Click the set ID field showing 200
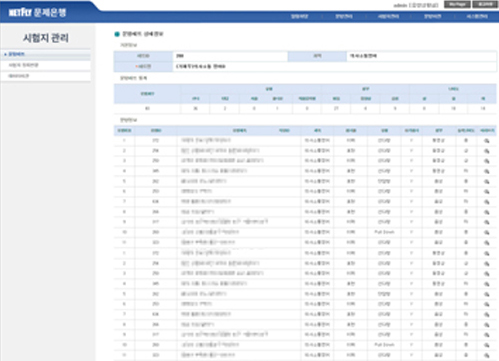499x361 pixels. coord(230,56)
